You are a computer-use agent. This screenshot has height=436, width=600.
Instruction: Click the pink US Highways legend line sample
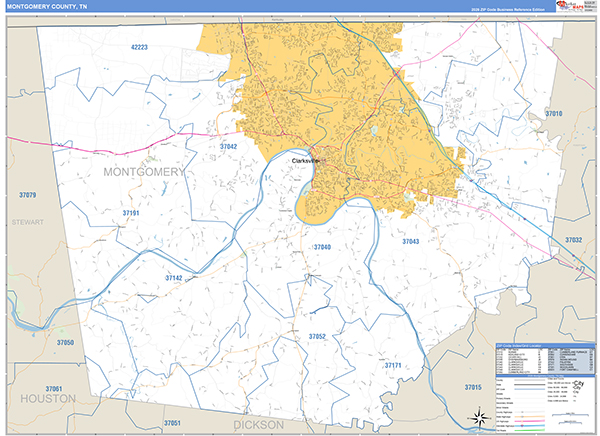[x=530, y=421]
